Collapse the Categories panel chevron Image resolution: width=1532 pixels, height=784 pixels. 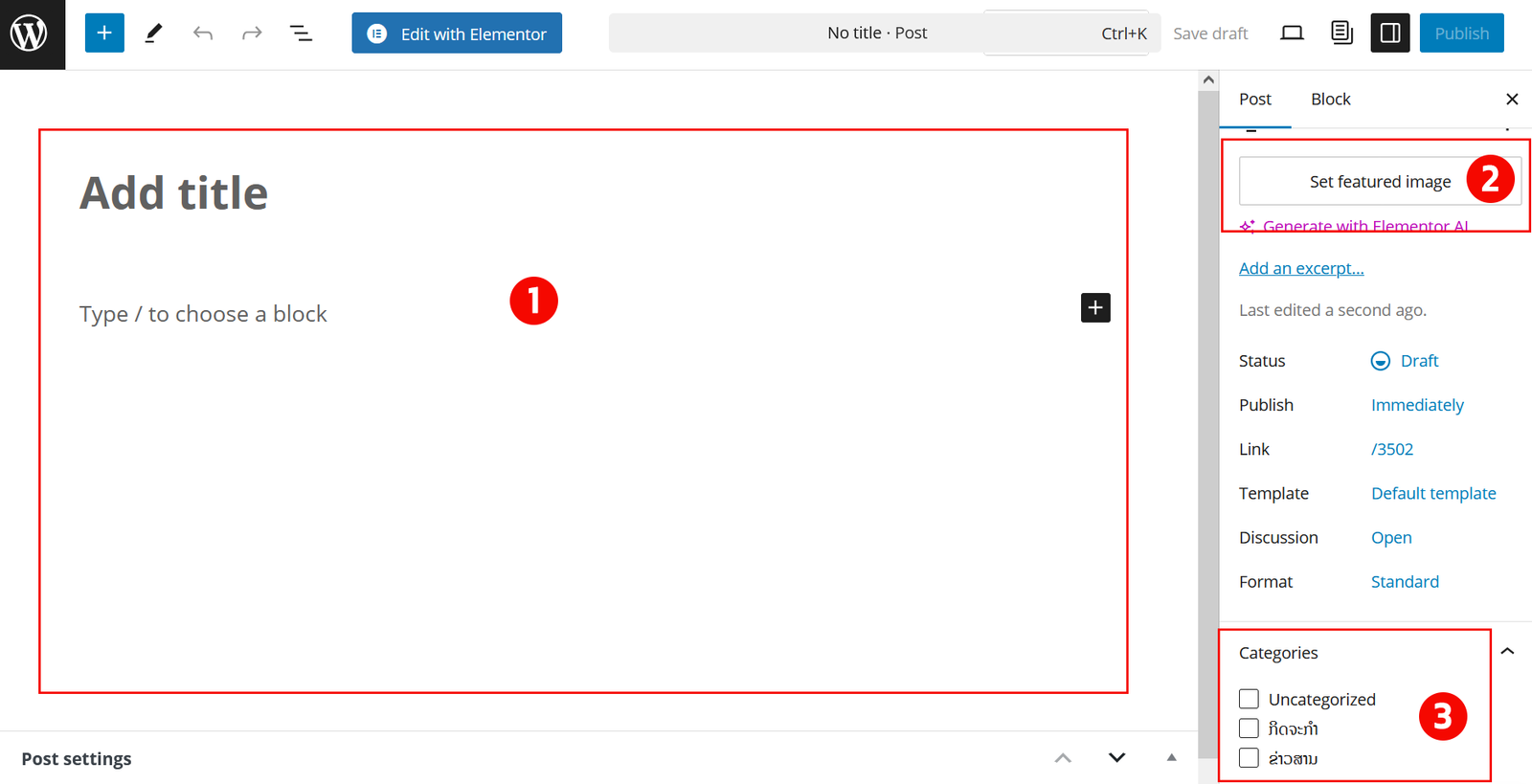1507,652
